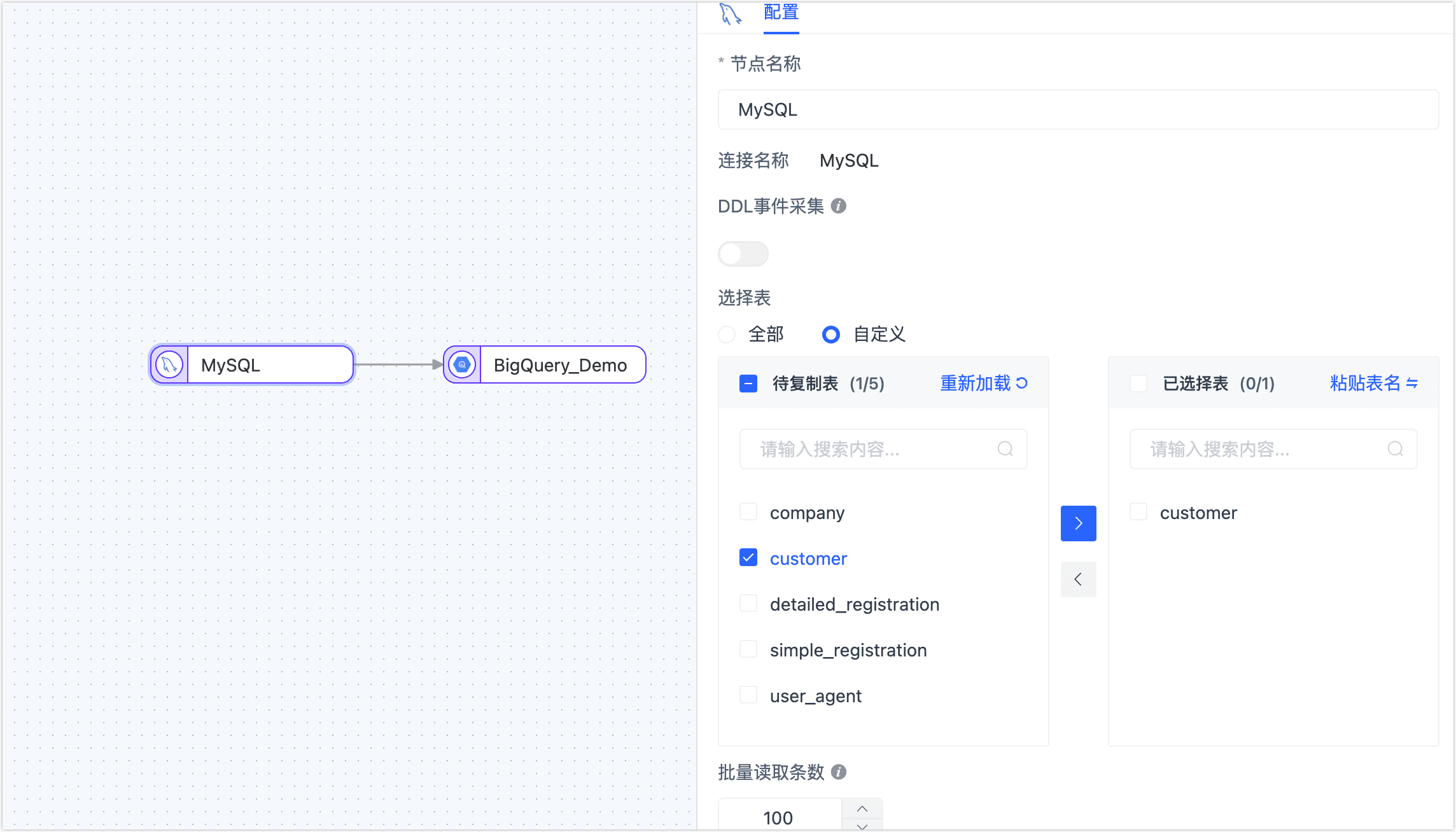Uncheck the customer table checkbox
1456x832 pixels.
coord(748,557)
